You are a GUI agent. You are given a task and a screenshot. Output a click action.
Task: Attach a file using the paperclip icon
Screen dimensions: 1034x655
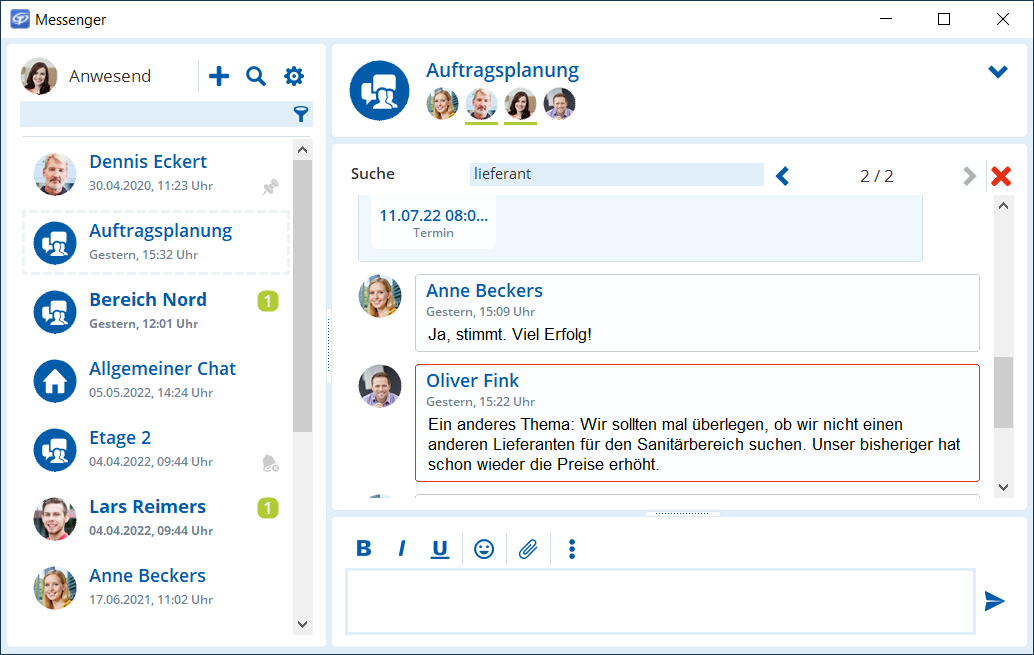point(528,548)
